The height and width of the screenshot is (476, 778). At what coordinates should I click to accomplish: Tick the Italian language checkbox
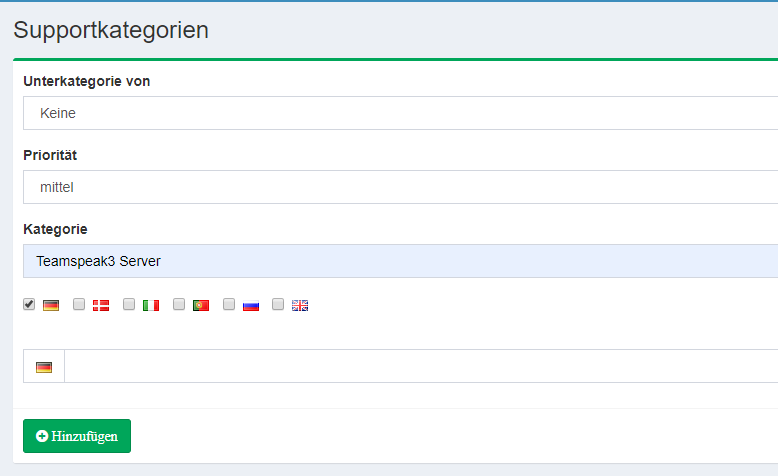129,304
